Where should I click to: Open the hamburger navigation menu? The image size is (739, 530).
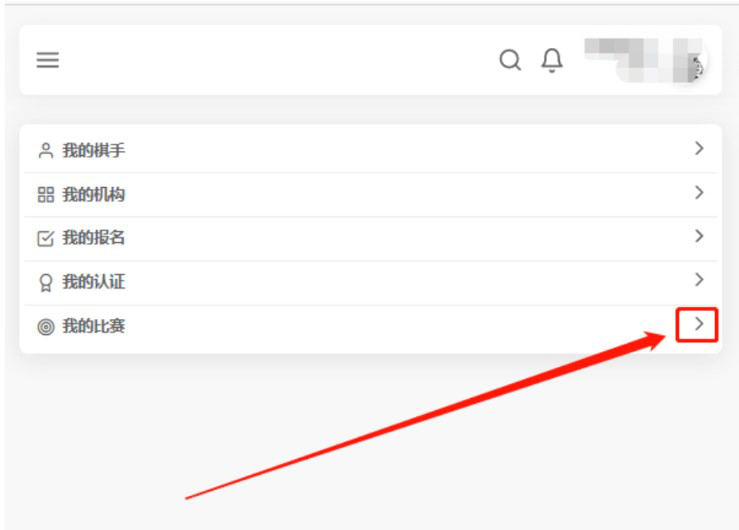[48, 60]
